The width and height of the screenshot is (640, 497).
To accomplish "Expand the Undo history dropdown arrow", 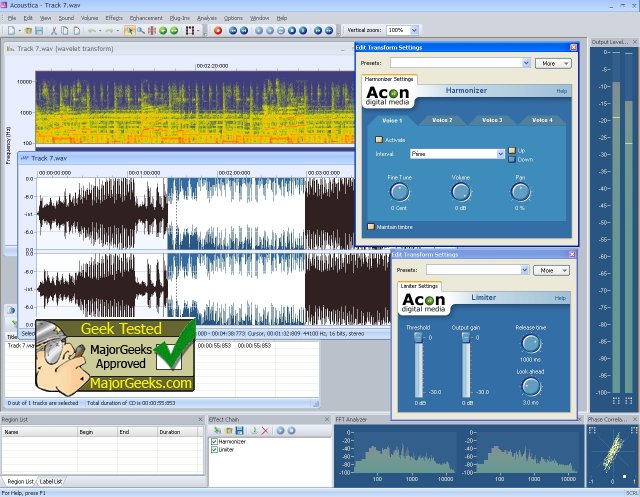I will coord(100,31).
